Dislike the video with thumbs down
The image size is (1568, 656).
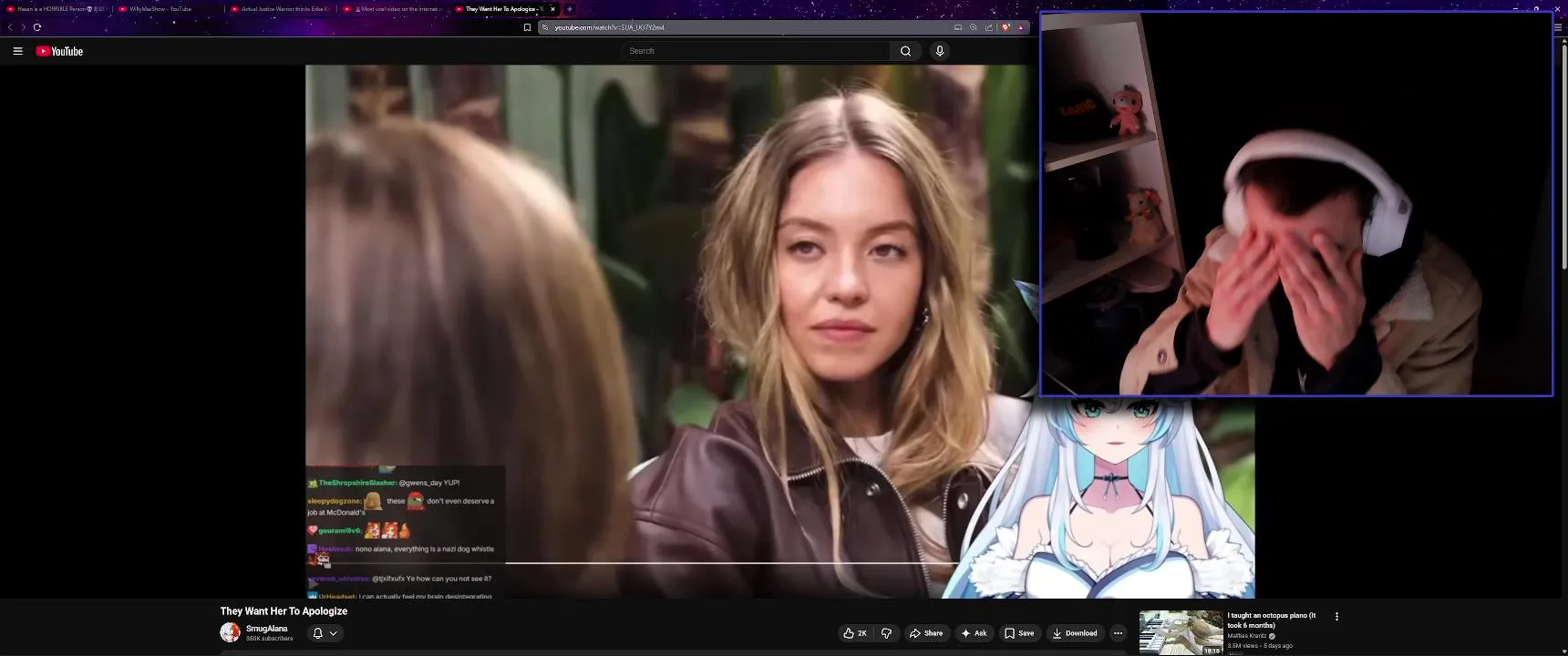tap(886, 633)
